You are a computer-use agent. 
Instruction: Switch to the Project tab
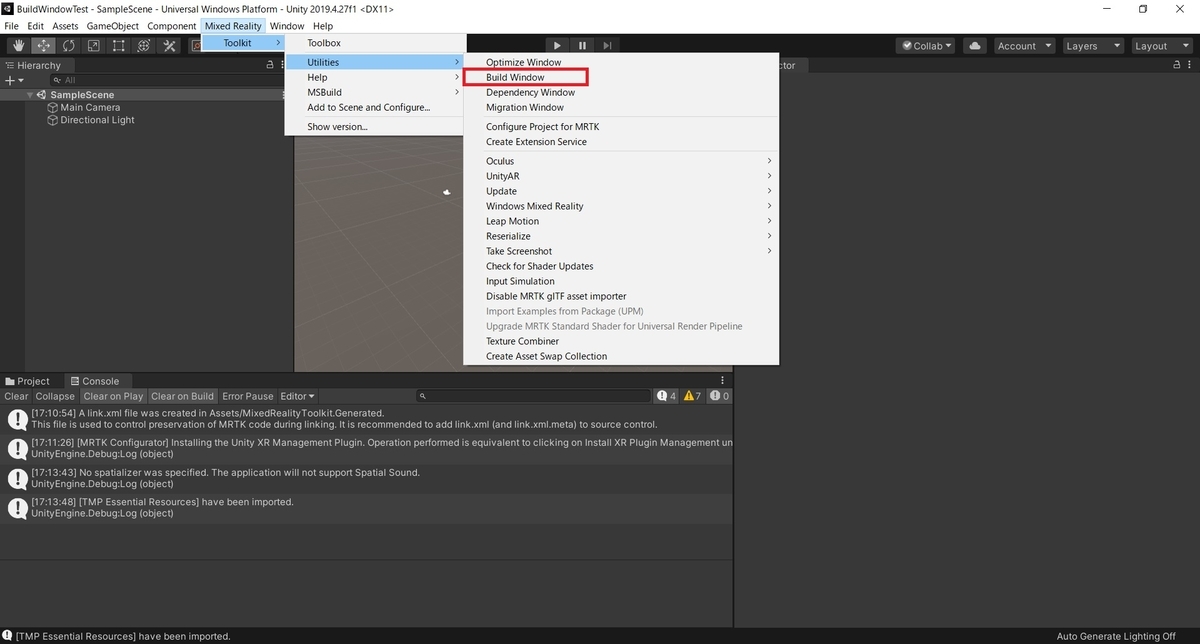[x=27, y=381]
